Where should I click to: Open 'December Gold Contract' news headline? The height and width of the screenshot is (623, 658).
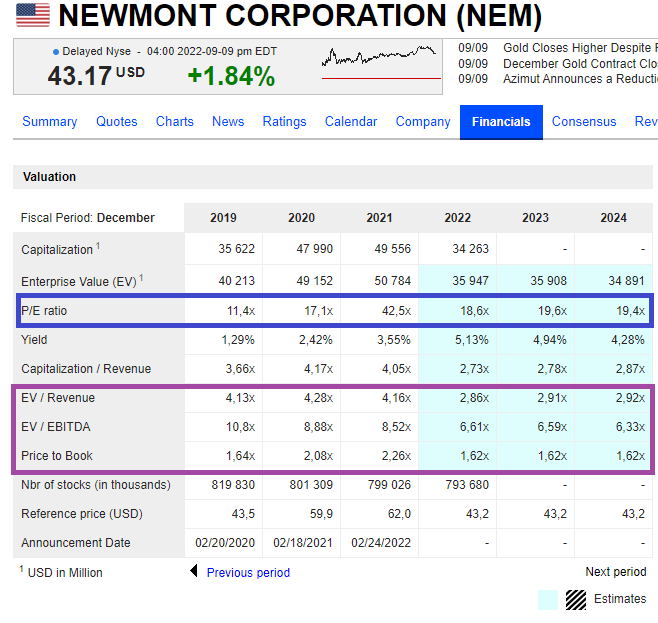[580, 63]
